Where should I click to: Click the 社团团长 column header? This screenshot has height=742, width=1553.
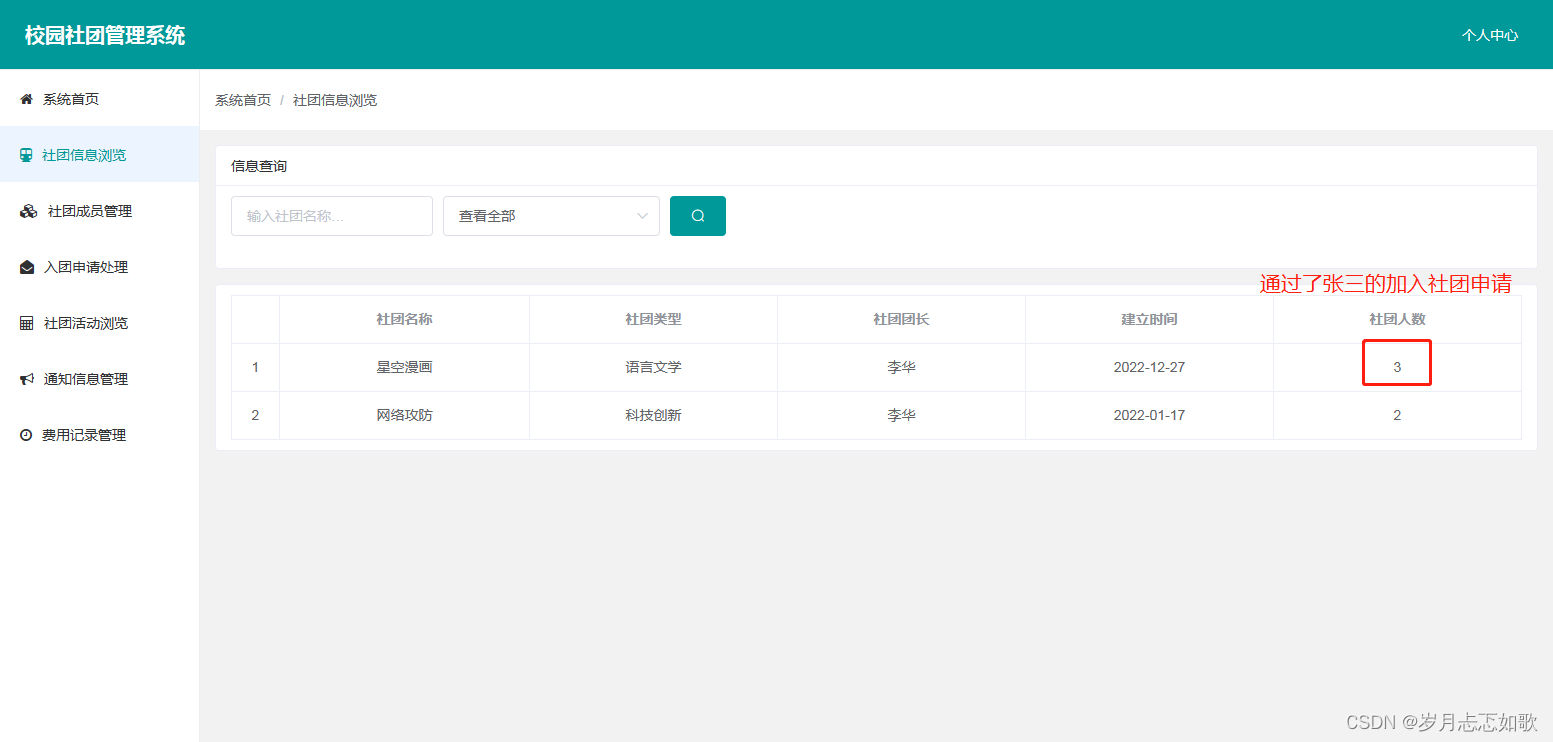901,319
